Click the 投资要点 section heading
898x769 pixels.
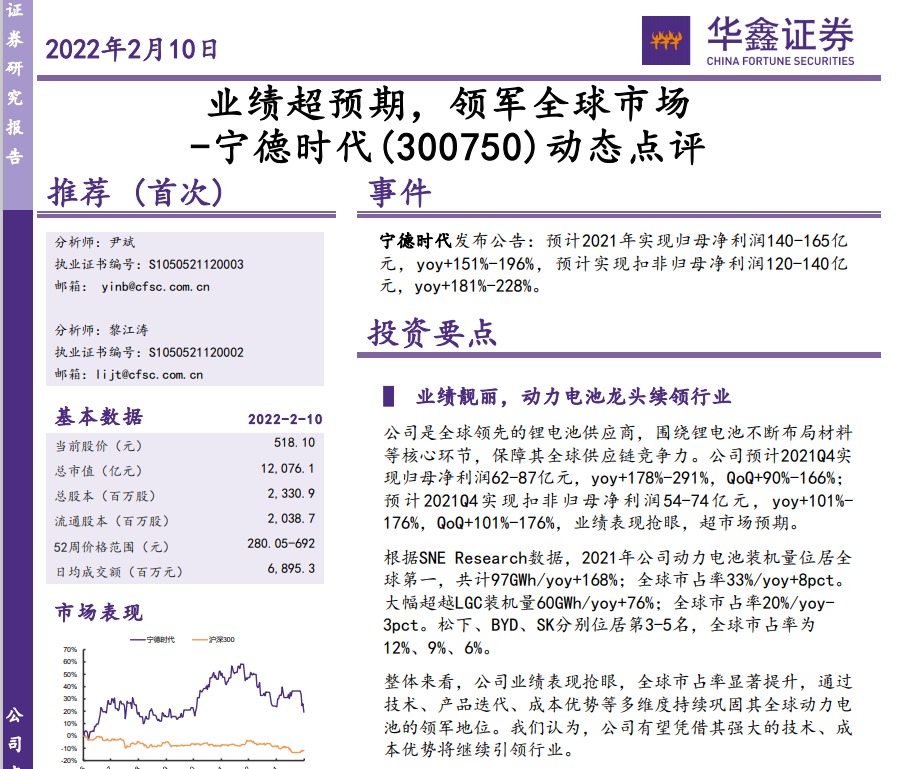432,333
